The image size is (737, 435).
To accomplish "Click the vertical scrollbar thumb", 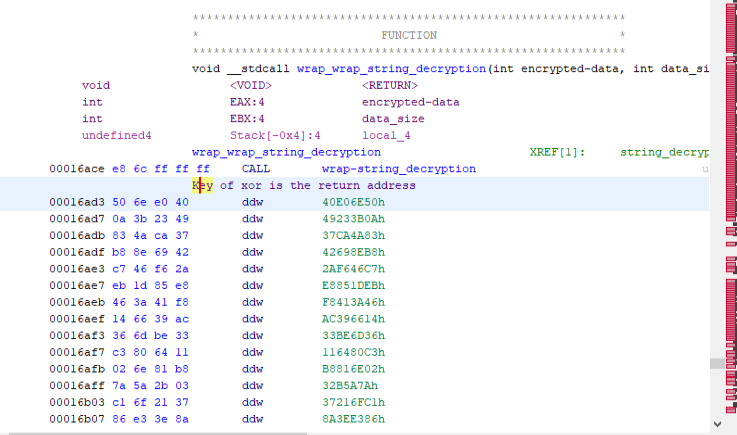I will [717, 364].
